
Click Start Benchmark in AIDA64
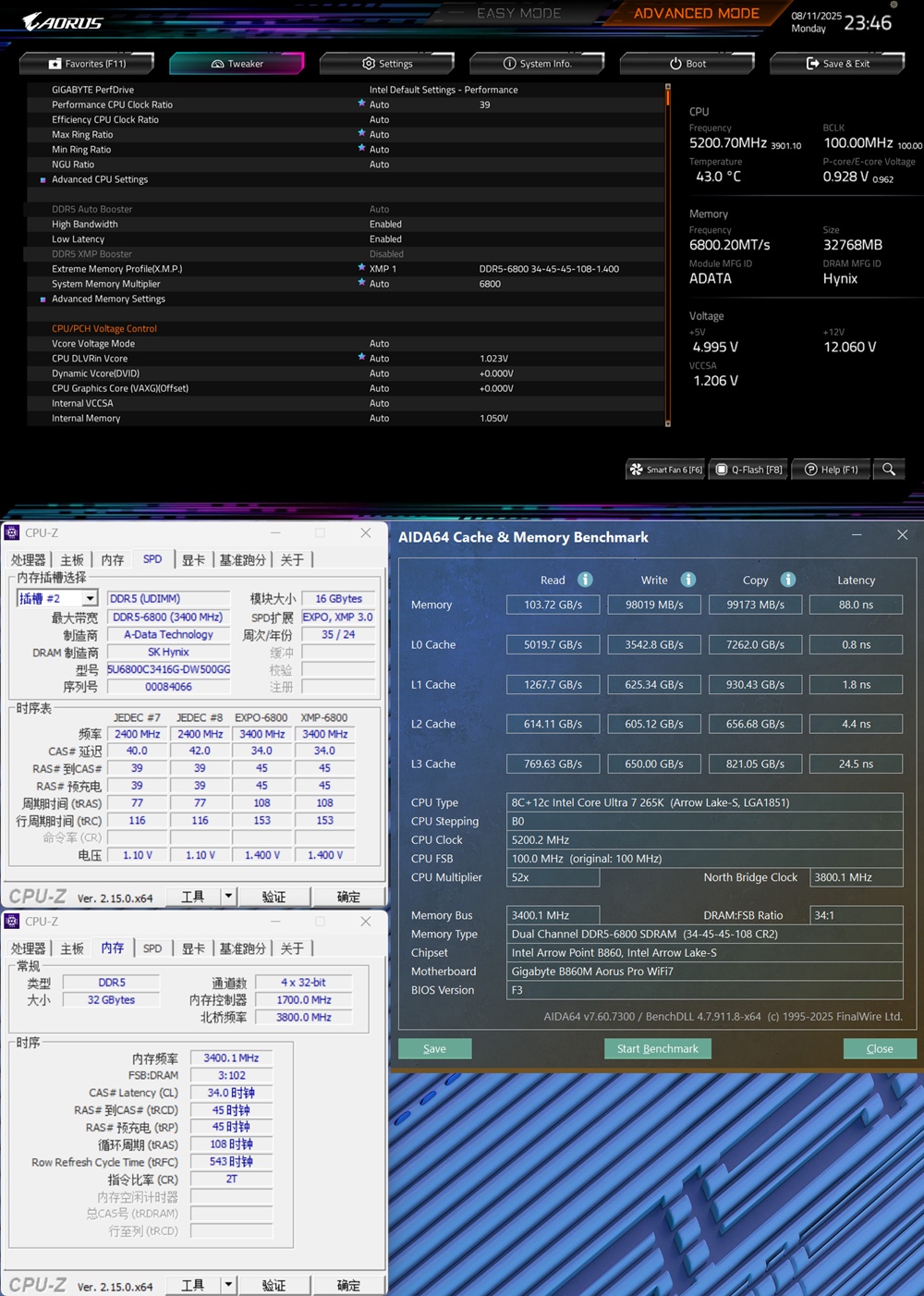coord(658,1048)
